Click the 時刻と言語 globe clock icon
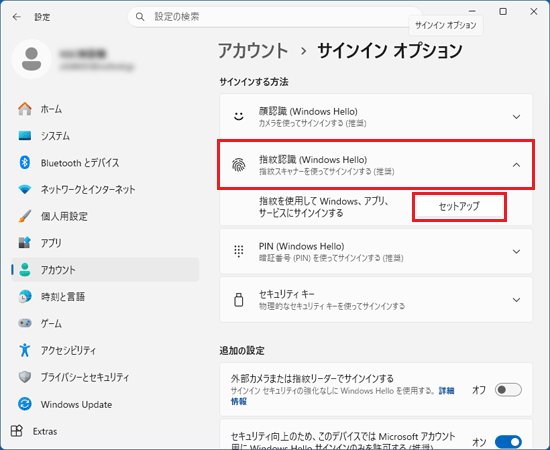This screenshot has width=550, height=450. [x=25, y=296]
